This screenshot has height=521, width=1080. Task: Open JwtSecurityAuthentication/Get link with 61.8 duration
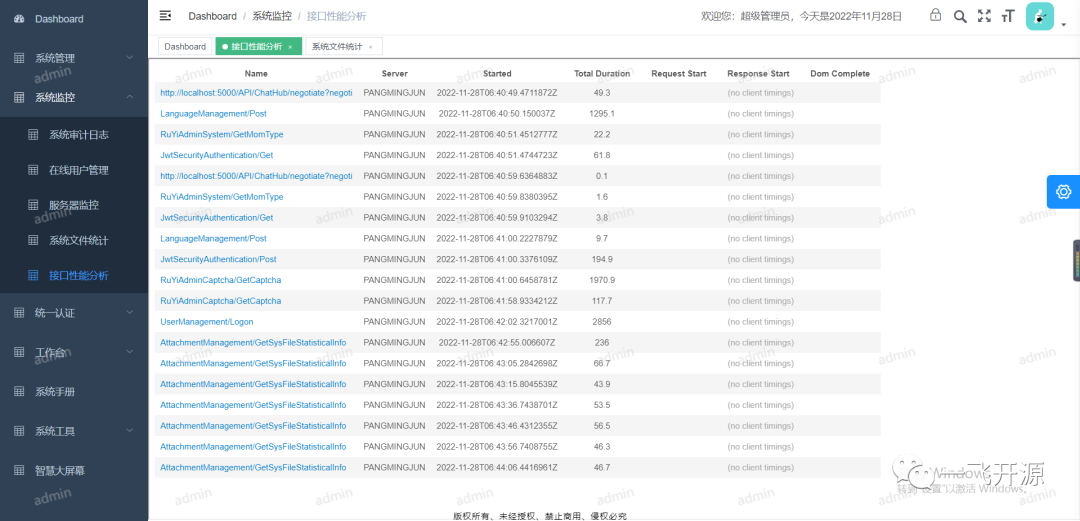(x=217, y=155)
